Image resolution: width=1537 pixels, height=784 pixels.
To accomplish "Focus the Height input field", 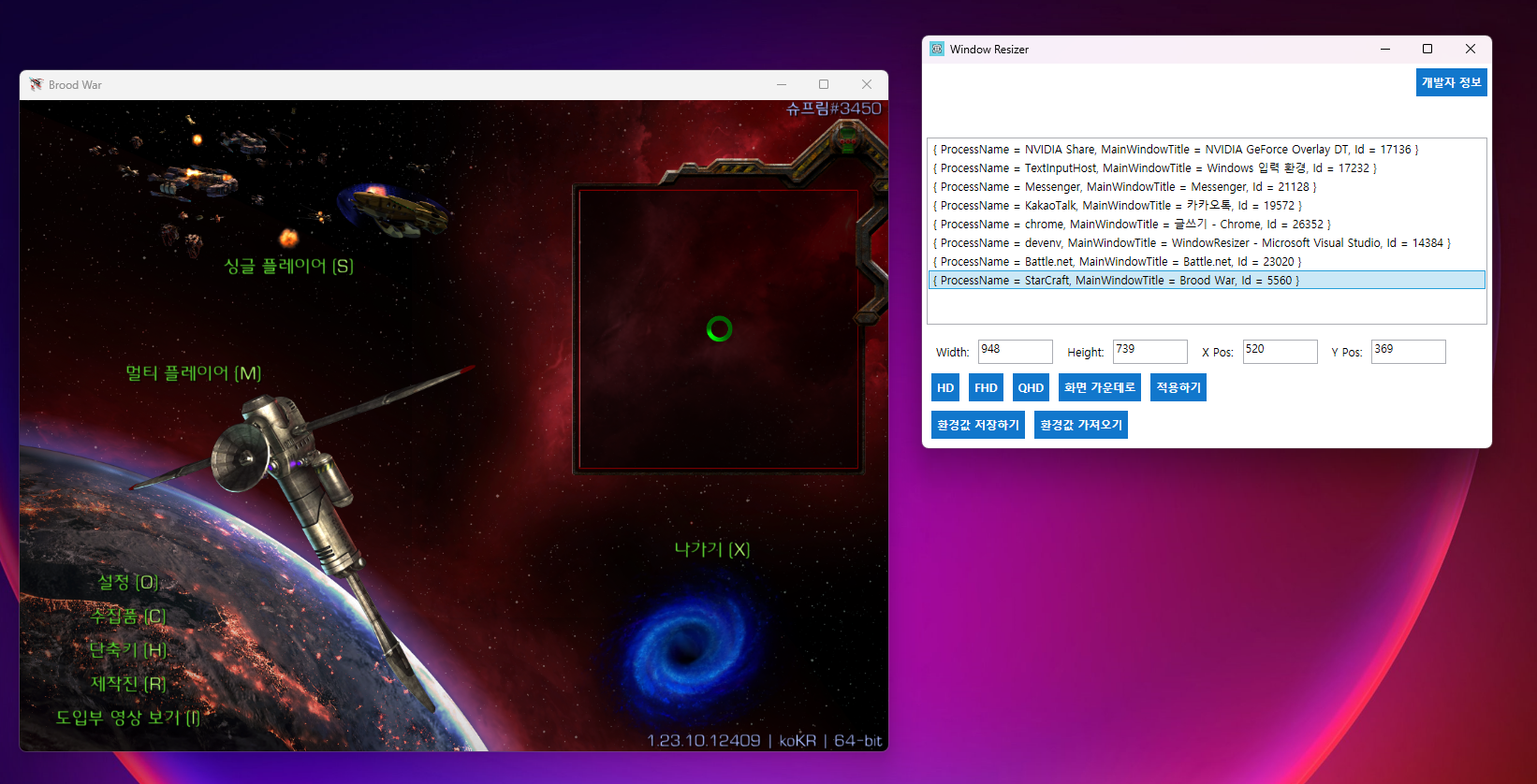I will [x=1150, y=352].
